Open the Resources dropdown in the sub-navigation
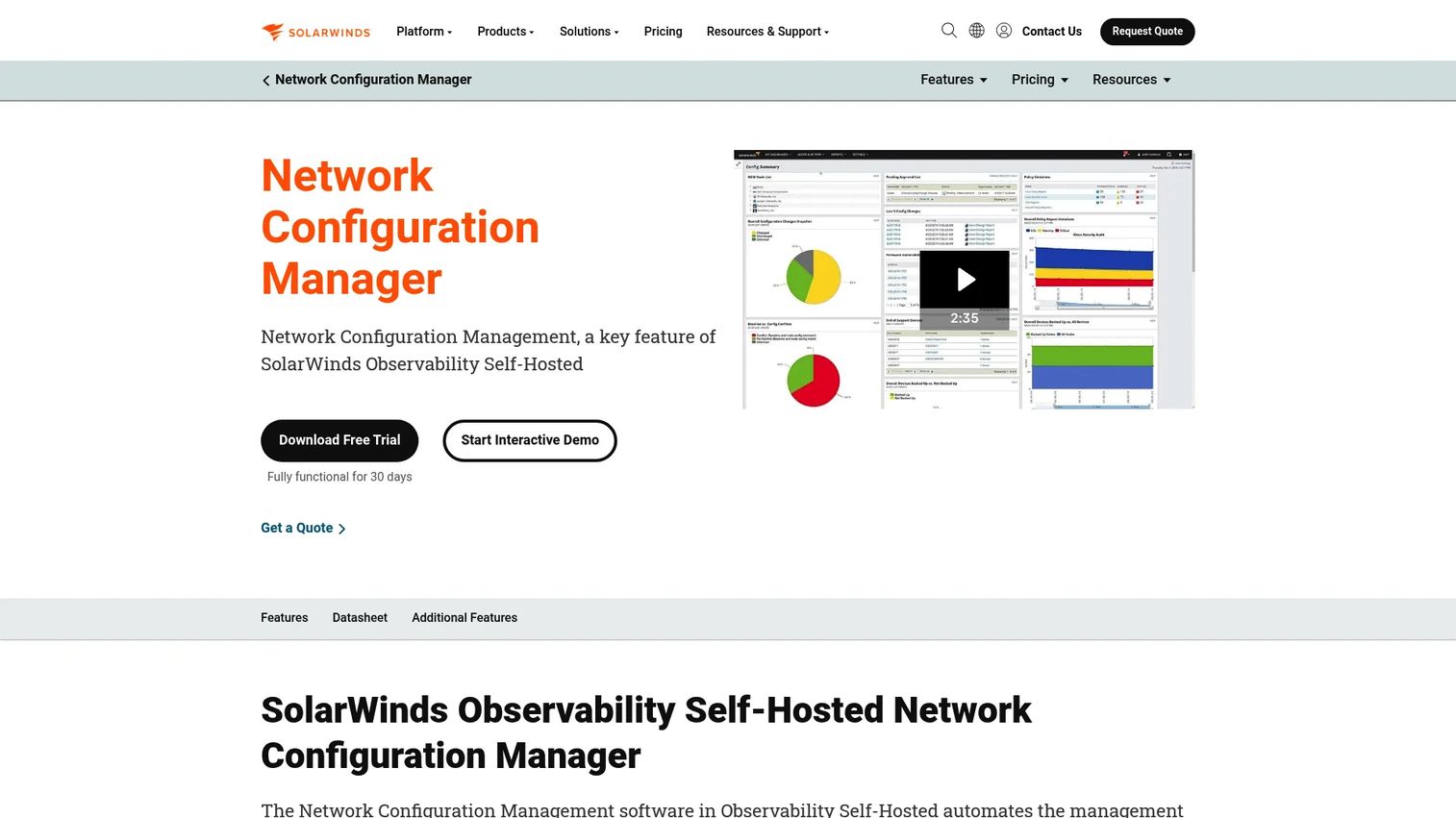 coord(1132,80)
